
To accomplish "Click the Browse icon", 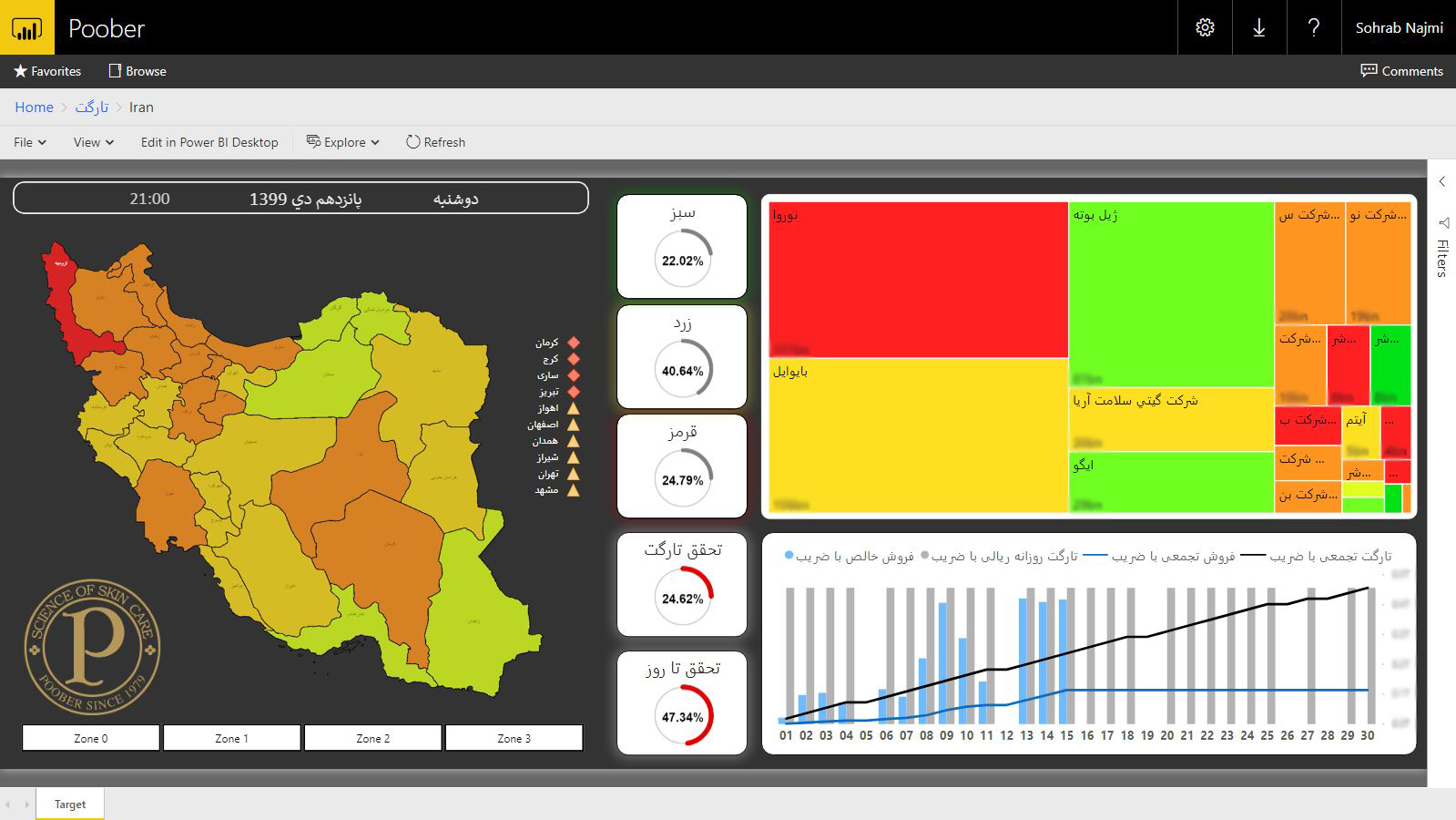I will (115, 71).
